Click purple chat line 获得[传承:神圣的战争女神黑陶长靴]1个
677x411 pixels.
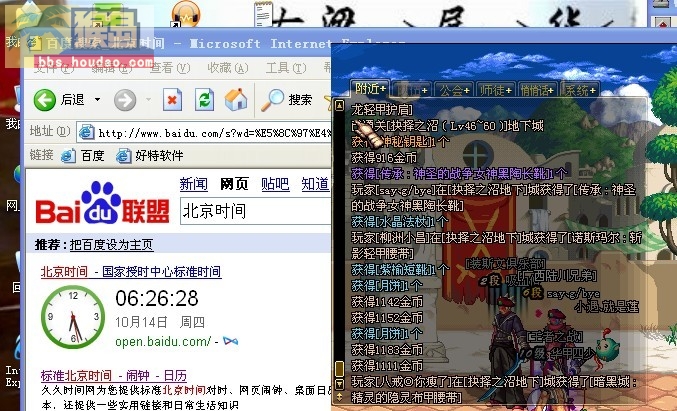tap(459, 174)
